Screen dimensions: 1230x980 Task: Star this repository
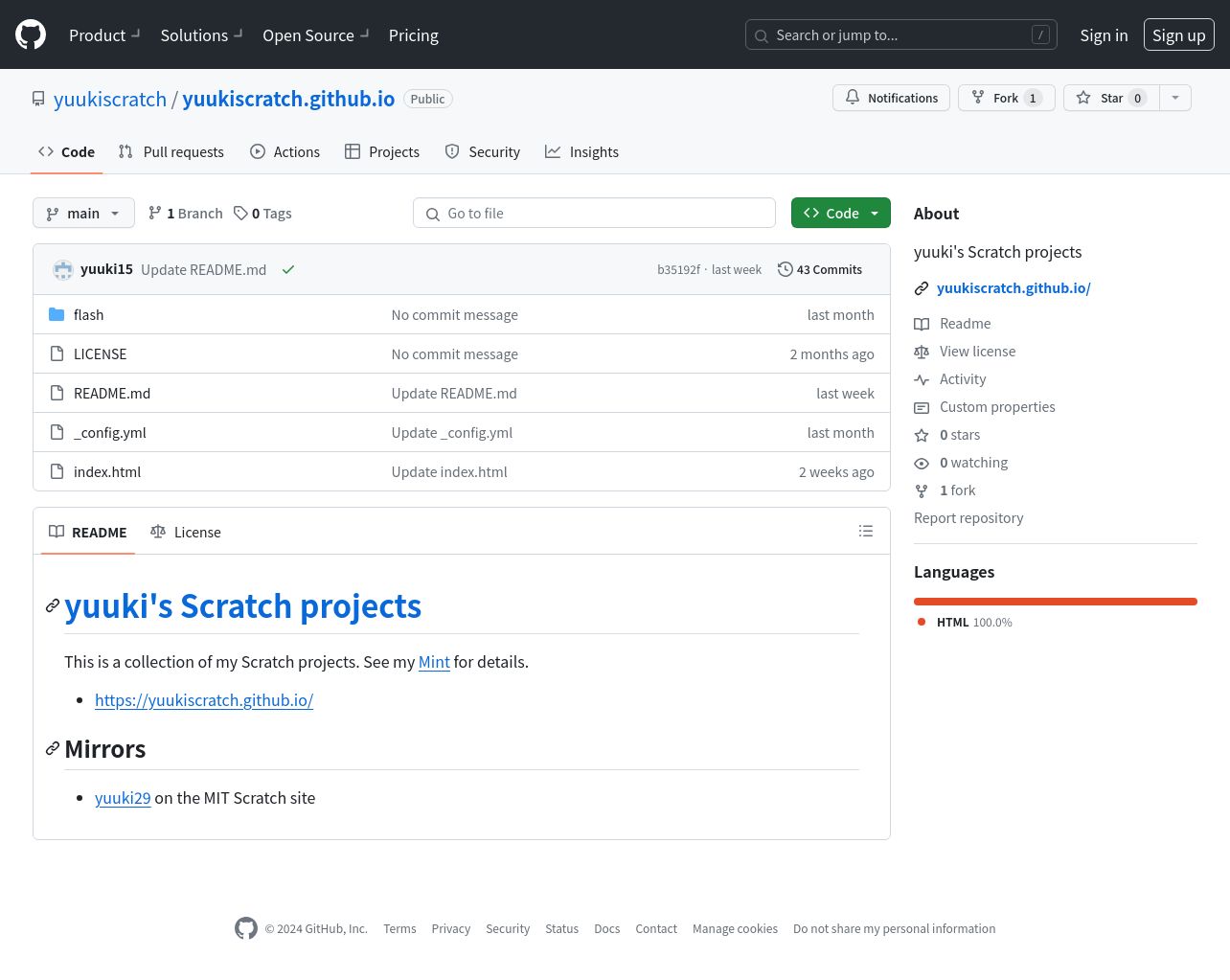point(1111,98)
